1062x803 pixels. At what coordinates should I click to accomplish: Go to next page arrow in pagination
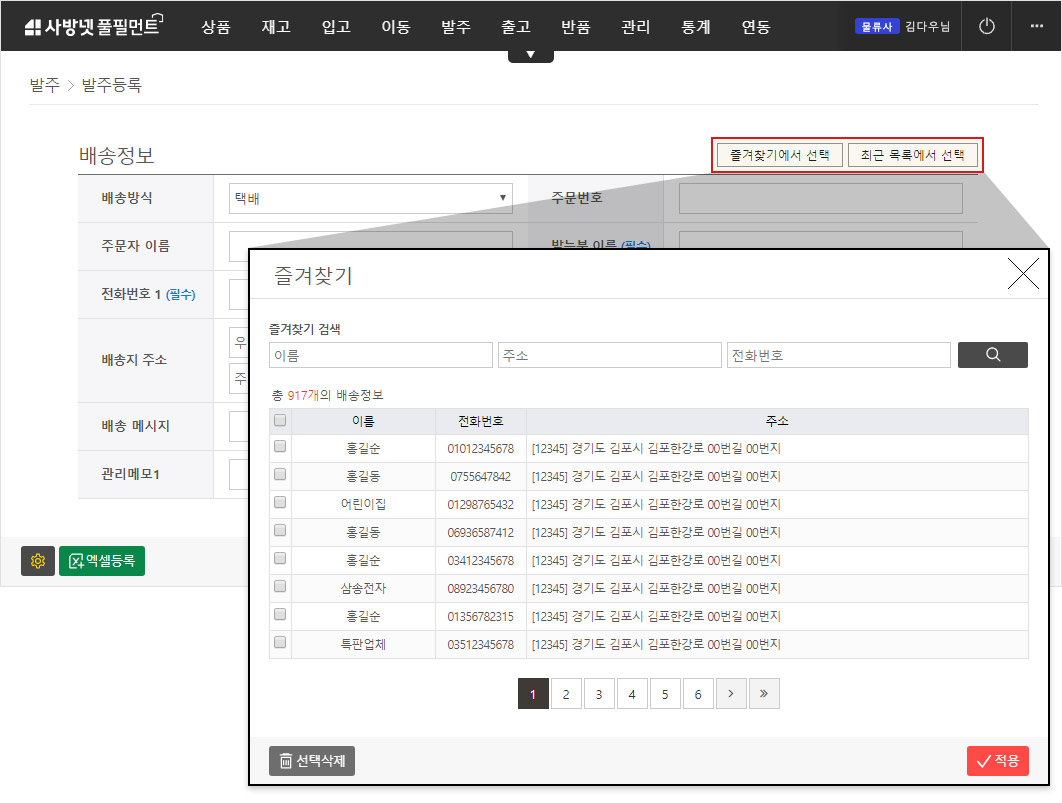731,693
